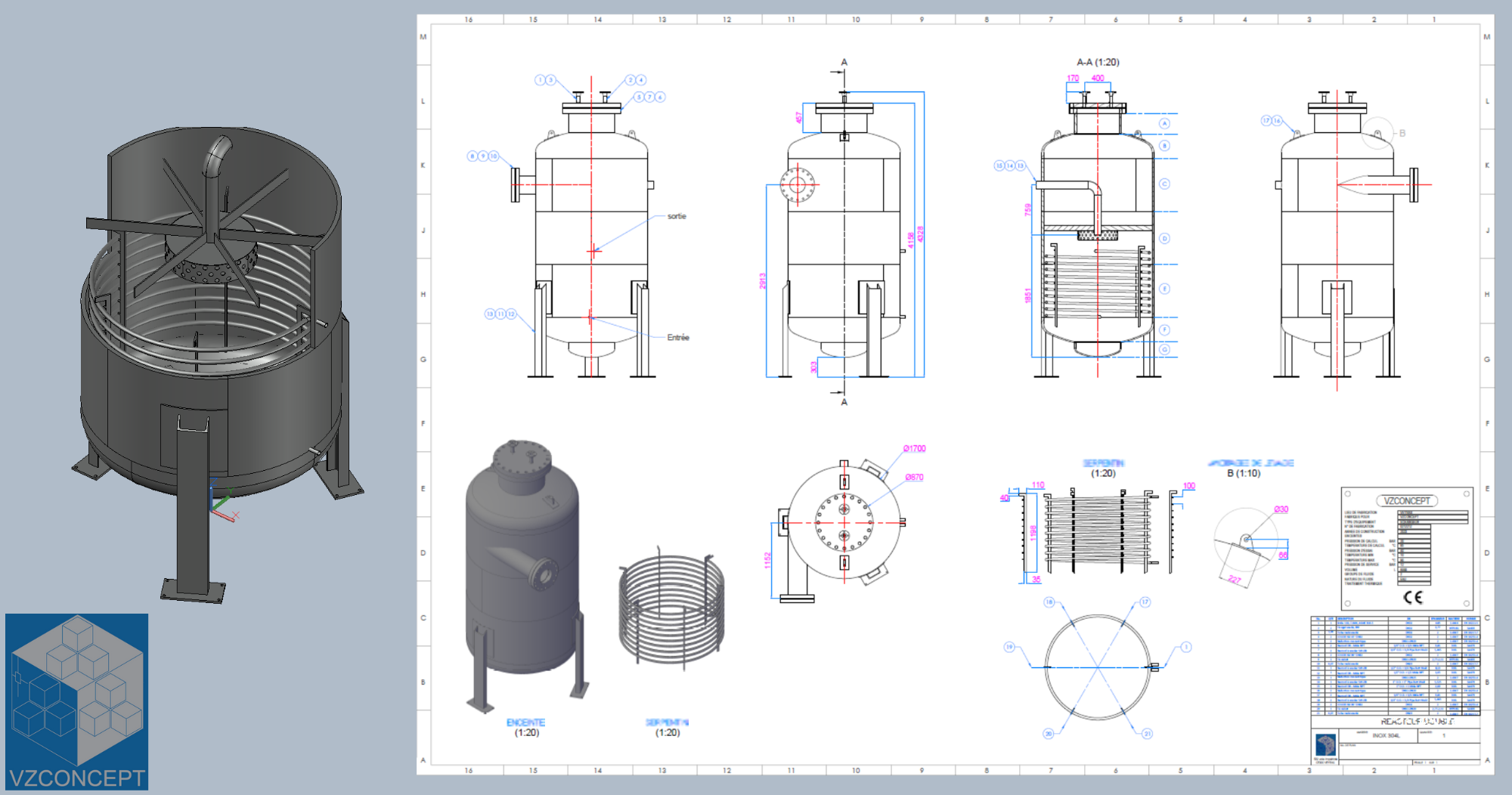This screenshot has width=1512, height=795.
Task: Click the 4328 overall height dimension
Action: pos(920,234)
